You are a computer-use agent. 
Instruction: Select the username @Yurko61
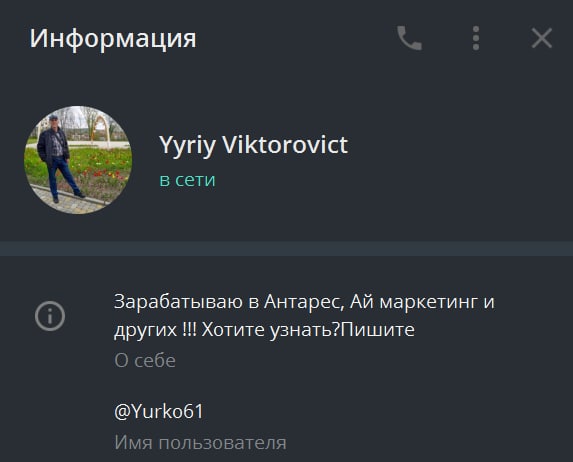(159, 412)
